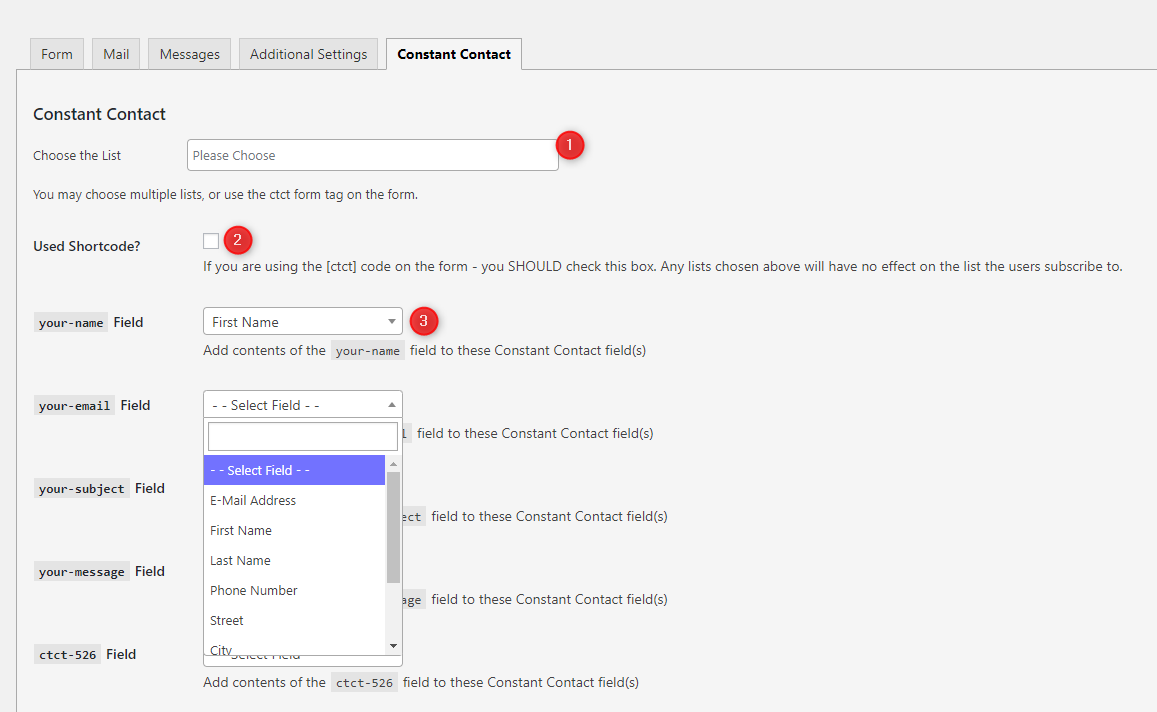
Task: Click the dropdown list scroll up arrow
Action: click(393, 463)
